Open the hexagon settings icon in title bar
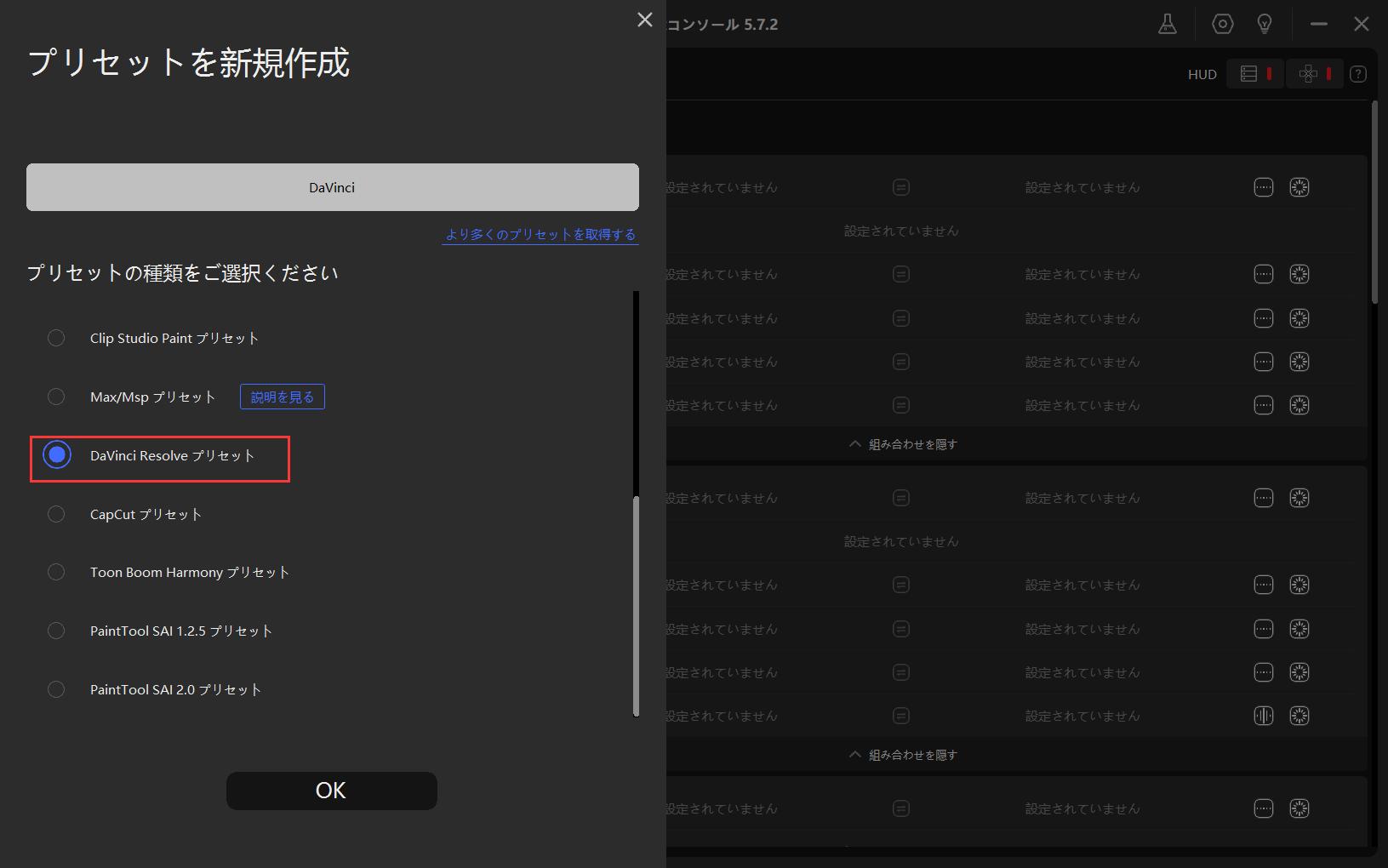 pyautogui.click(x=1222, y=25)
